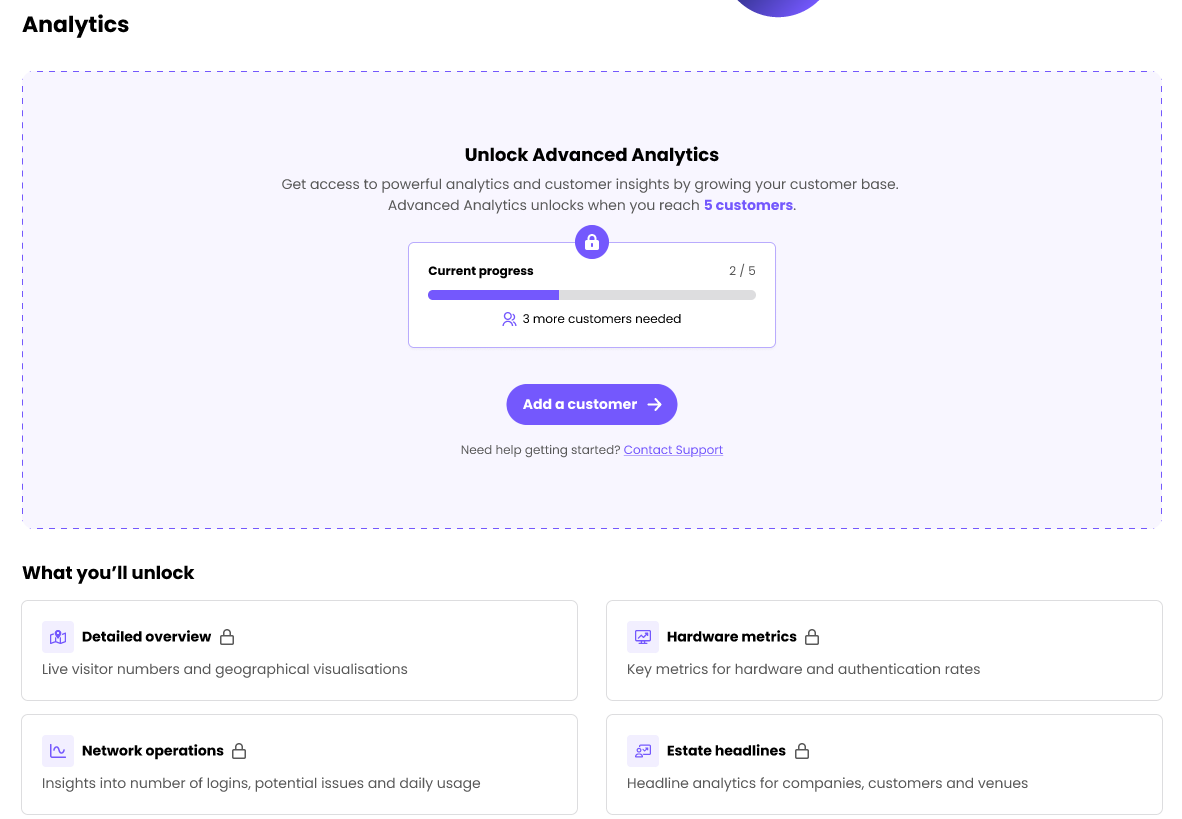Image resolution: width=1182 pixels, height=819 pixels.
Task: Click the lock icon next to Estate headlines
Action: (802, 751)
